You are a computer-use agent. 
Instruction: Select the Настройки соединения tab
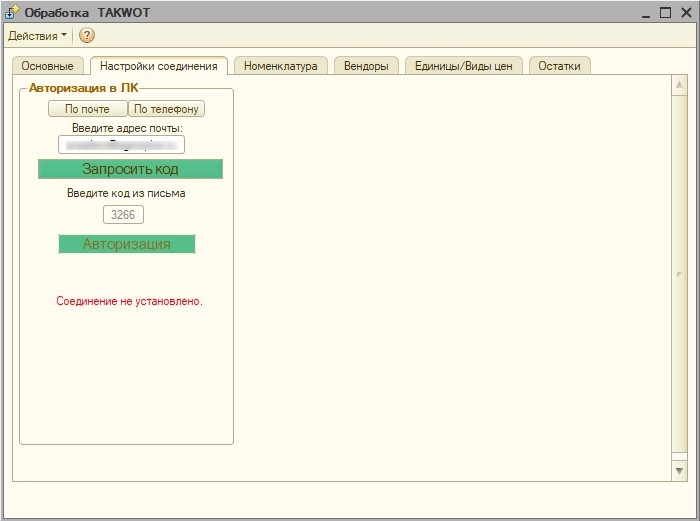(159, 66)
